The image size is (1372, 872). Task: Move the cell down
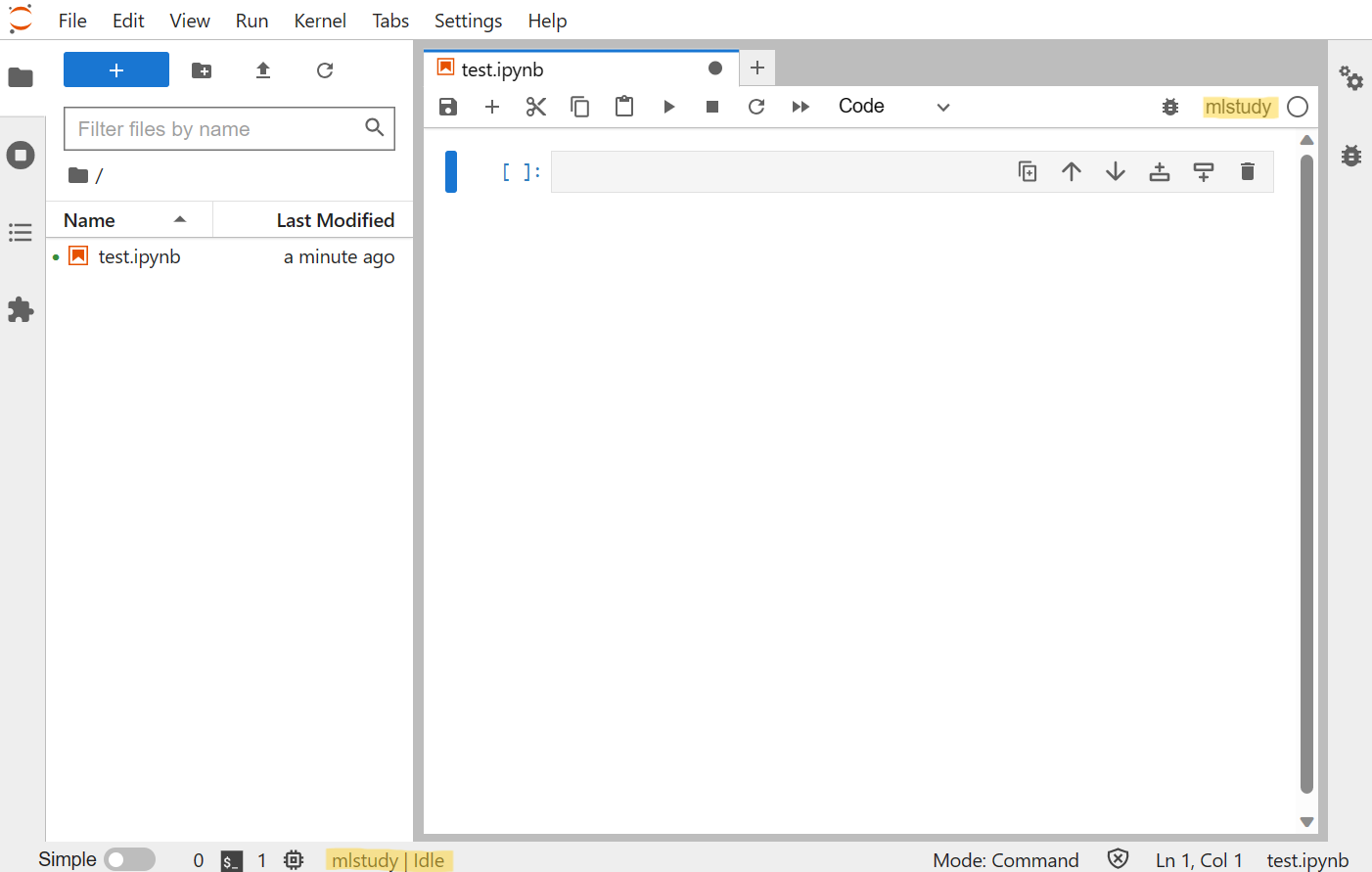point(1116,172)
